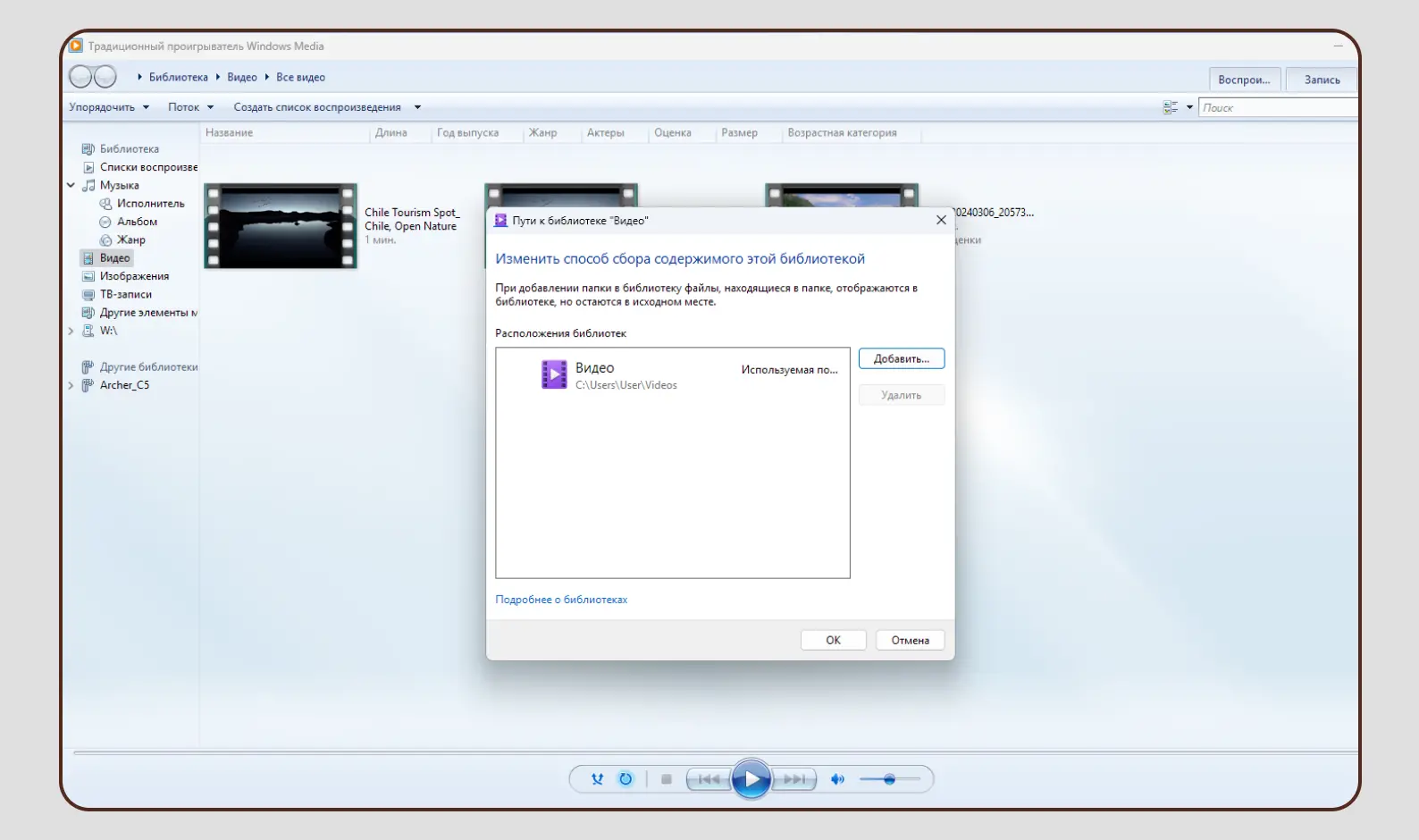Image resolution: width=1419 pixels, height=840 pixels.
Task: Expand the Archer_C5 node
Action: click(71, 385)
